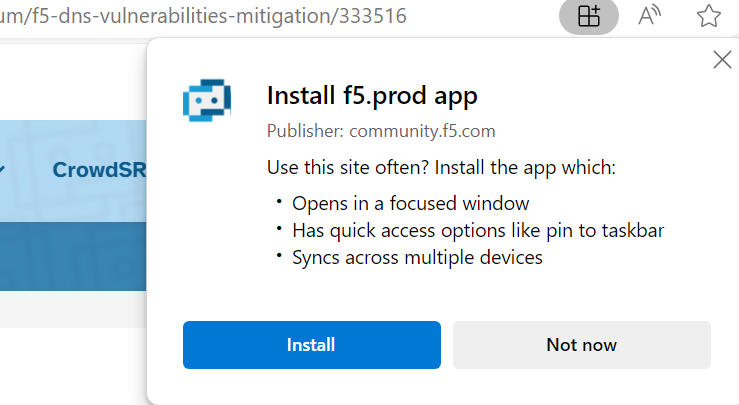Focus the address bar URL text
Screen dimensions: 739x405
[200, 17]
